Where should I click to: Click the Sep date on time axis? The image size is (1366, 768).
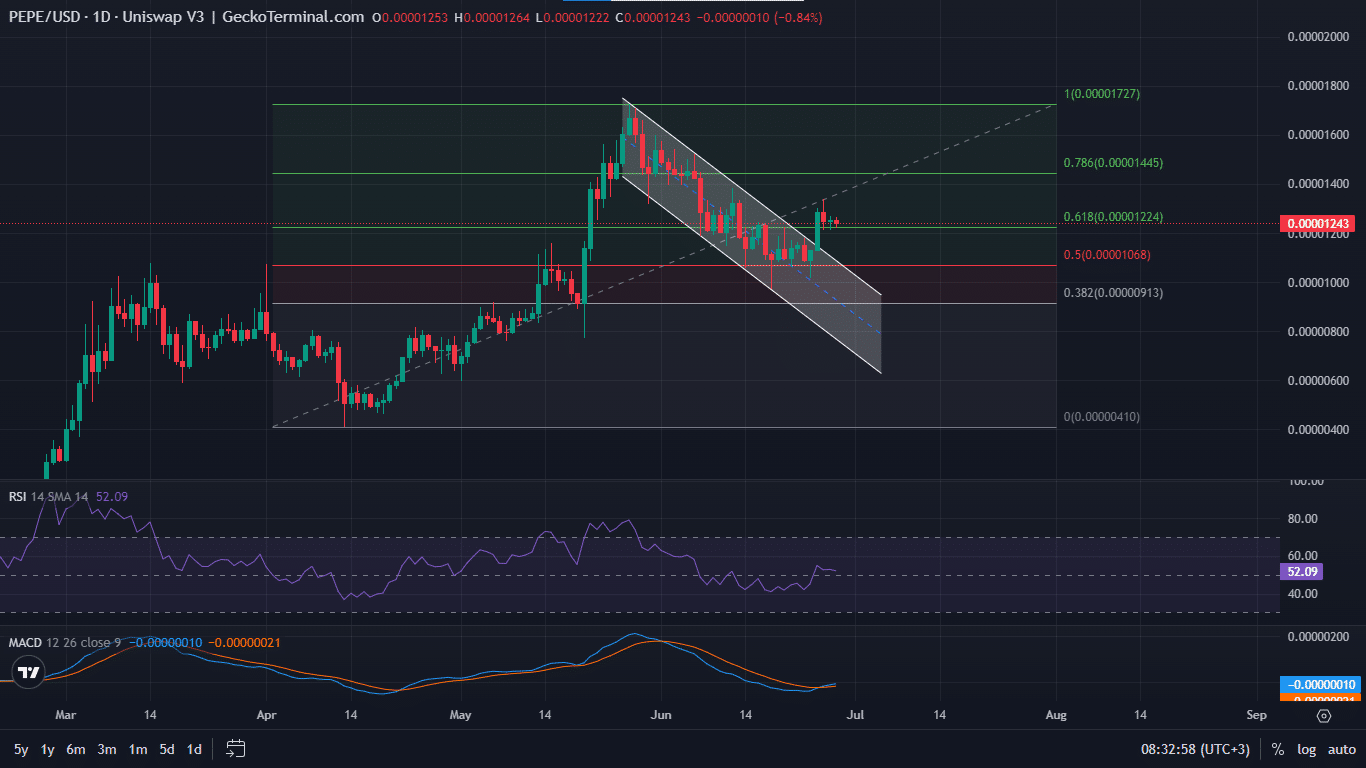pos(1257,716)
